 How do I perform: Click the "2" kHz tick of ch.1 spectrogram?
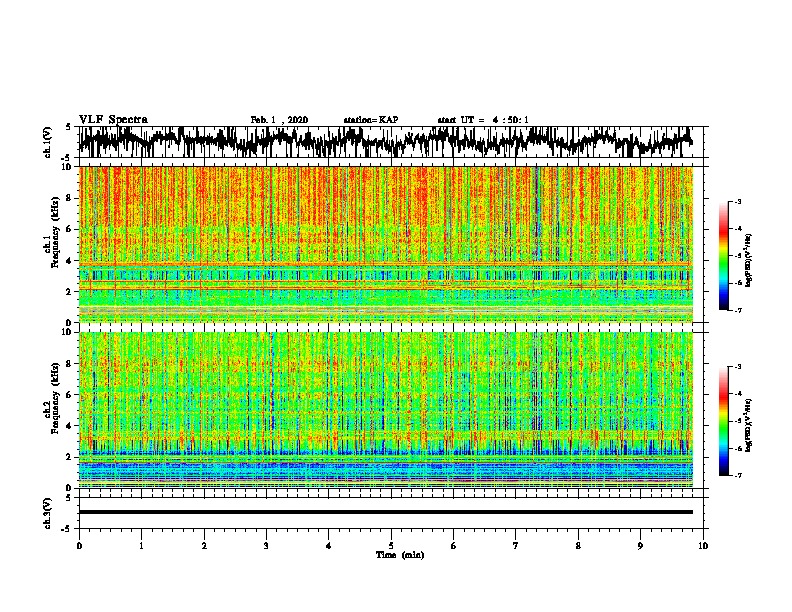coord(70,292)
